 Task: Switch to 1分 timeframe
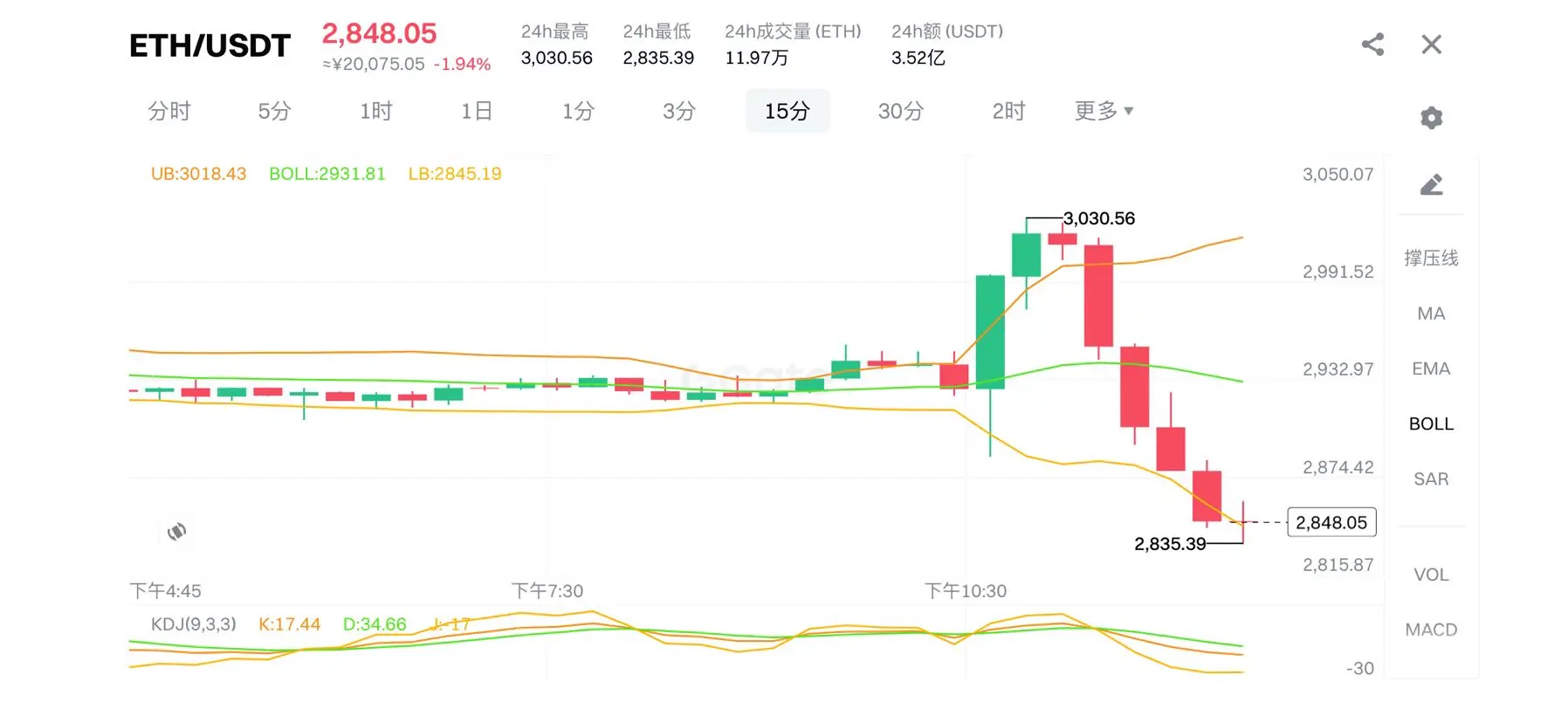[578, 111]
